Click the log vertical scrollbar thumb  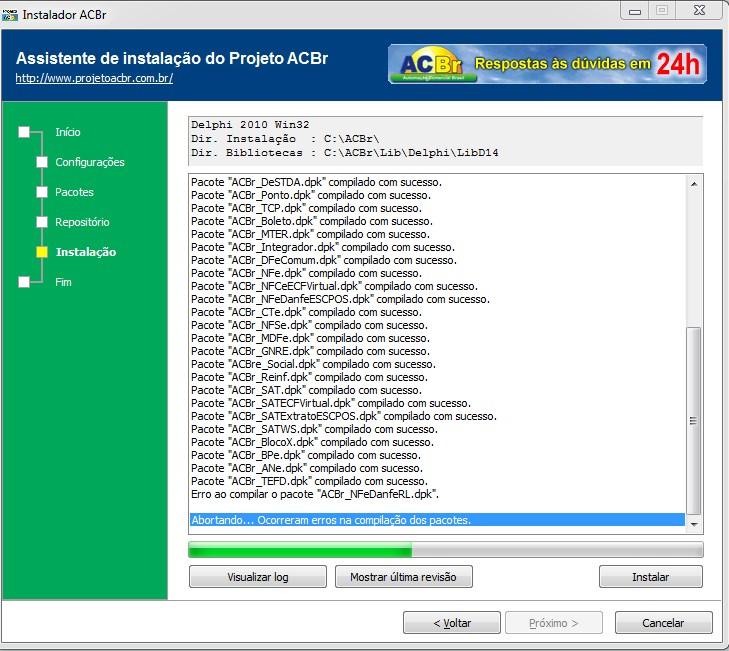point(694,421)
